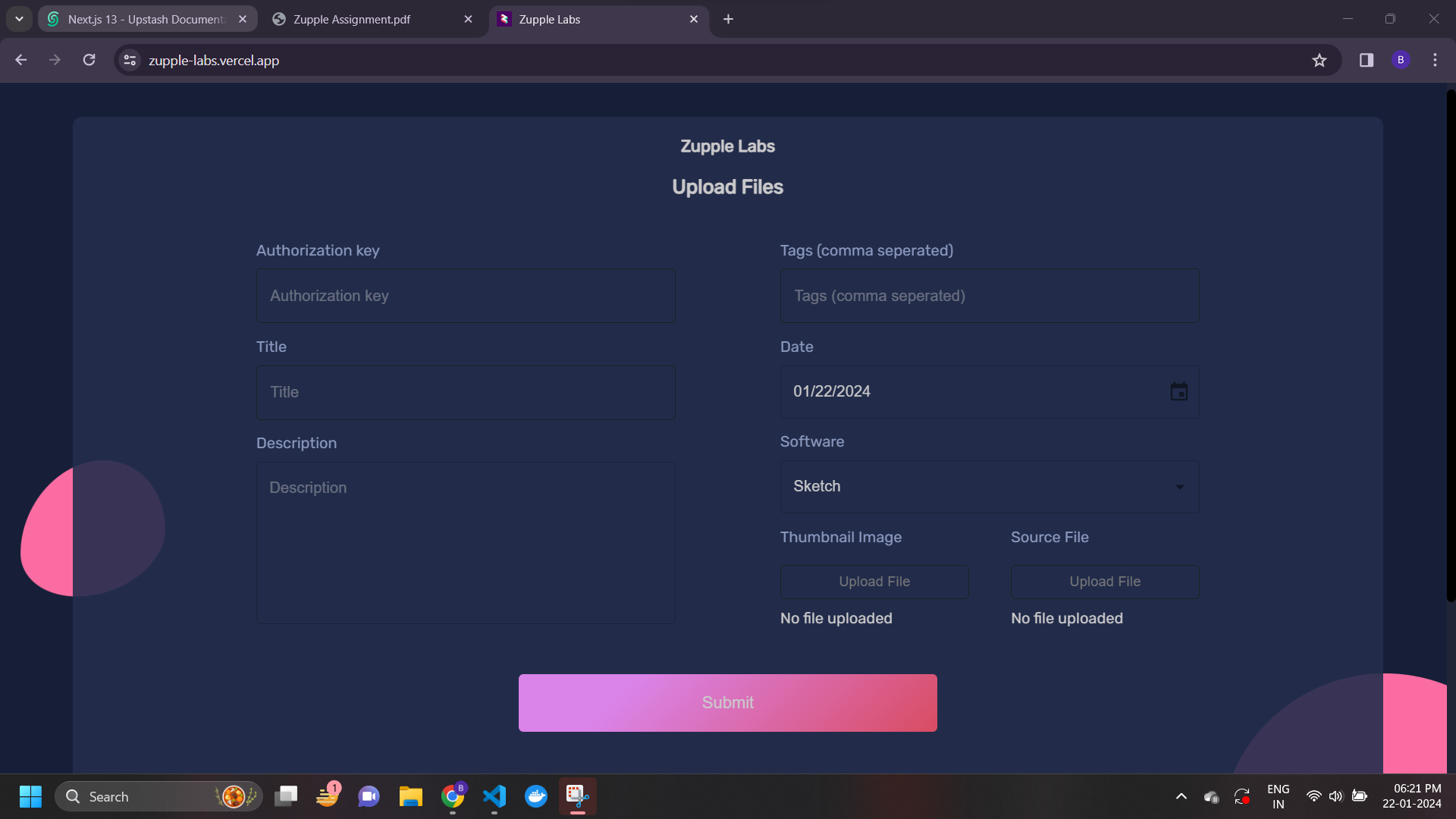Click the Submit button
1456x819 pixels.
click(x=727, y=703)
